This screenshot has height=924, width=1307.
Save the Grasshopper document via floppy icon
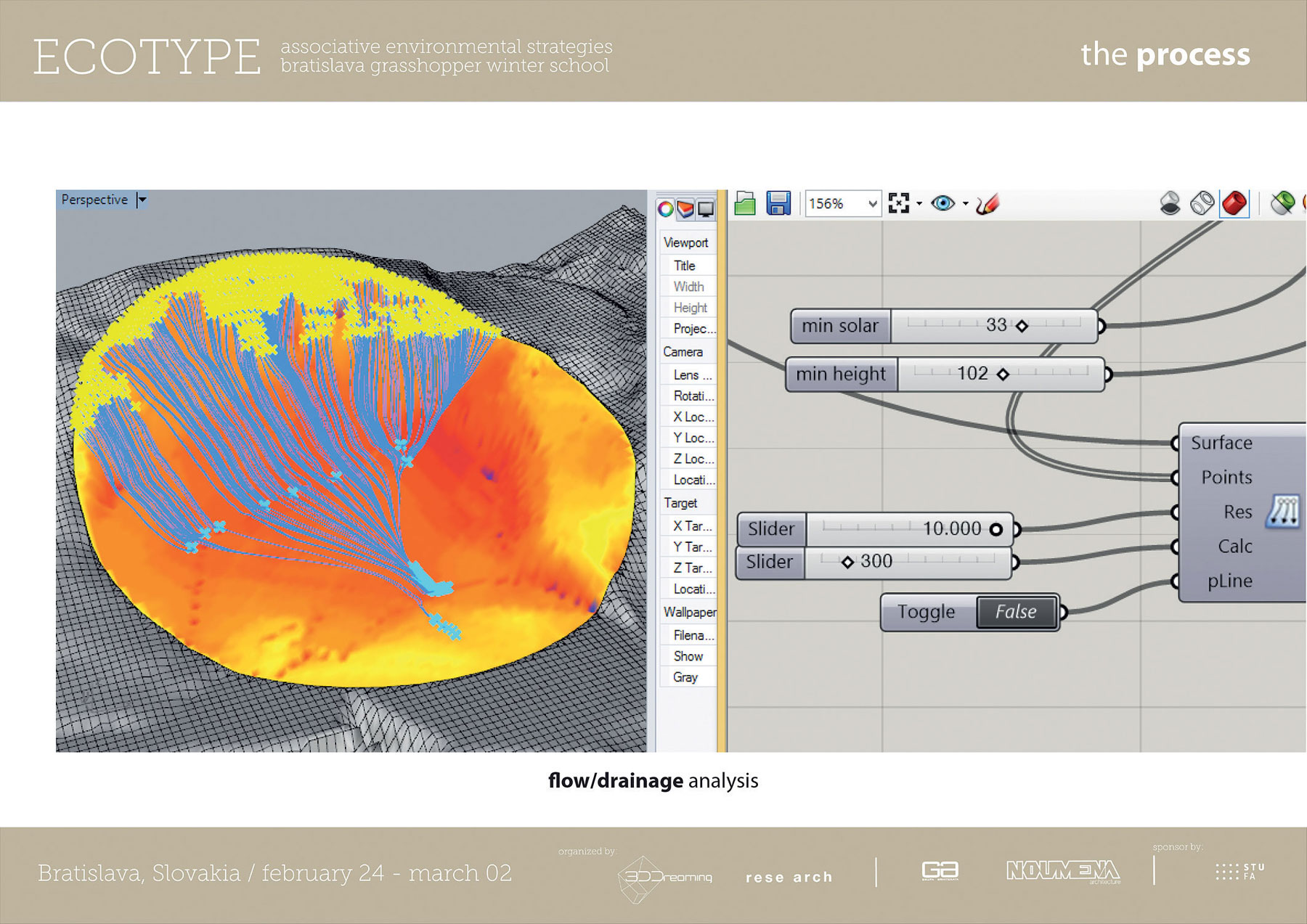click(778, 204)
